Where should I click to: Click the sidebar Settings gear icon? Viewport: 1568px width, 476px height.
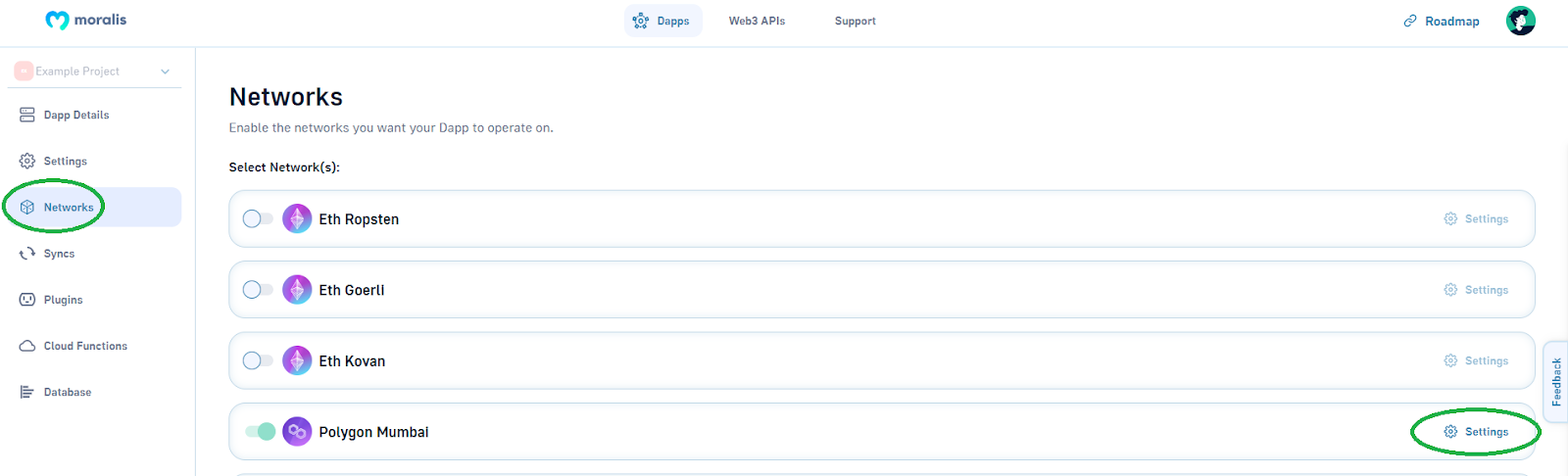point(27,161)
